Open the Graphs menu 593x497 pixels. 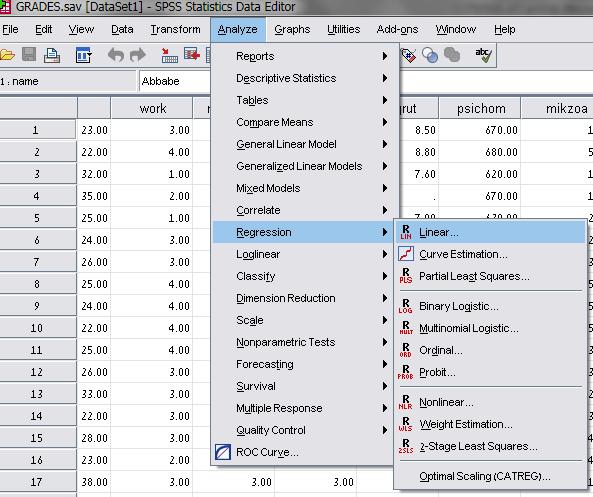[x=292, y=30]
